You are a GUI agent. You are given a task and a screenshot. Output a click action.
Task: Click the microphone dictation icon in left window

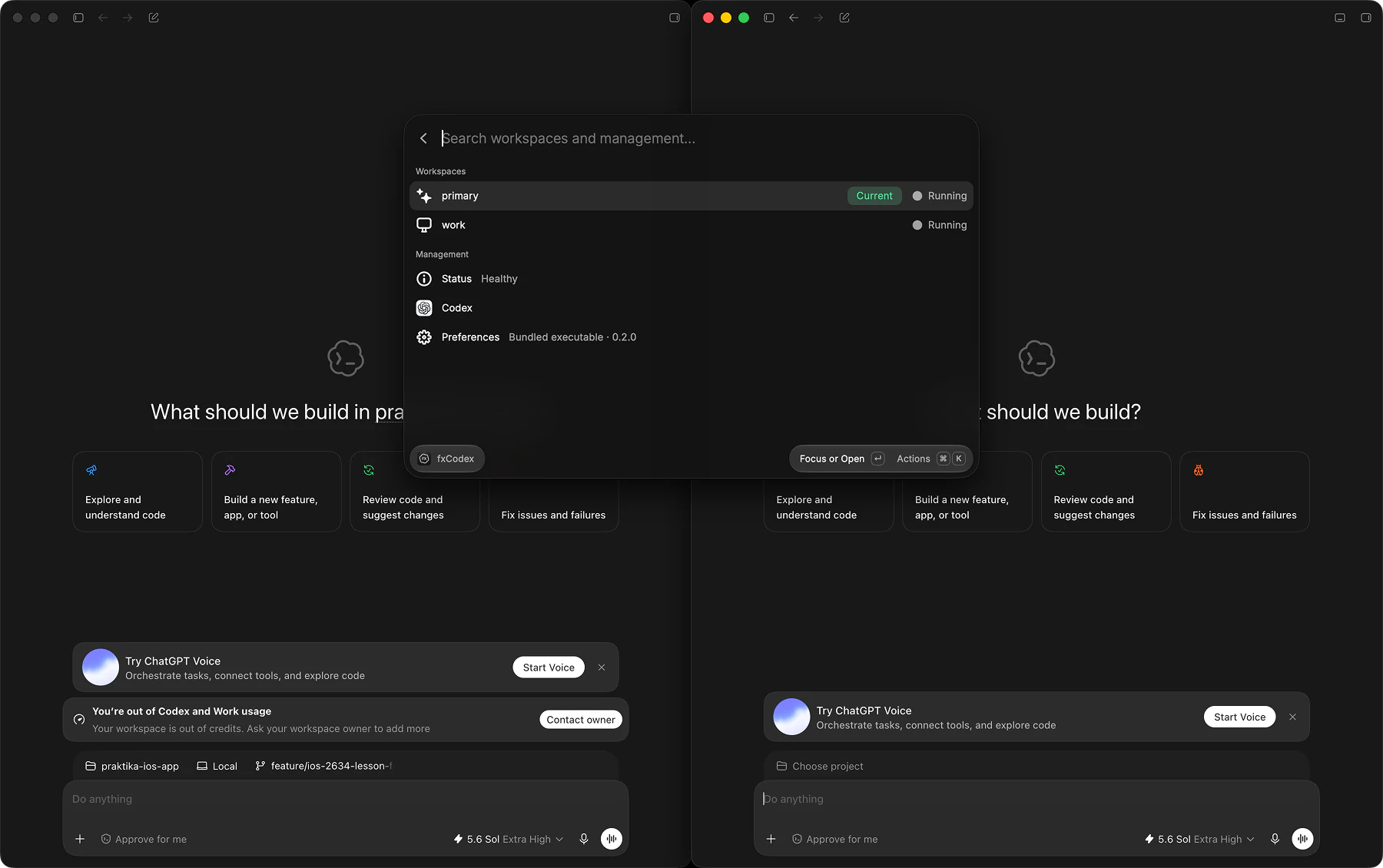584,839
